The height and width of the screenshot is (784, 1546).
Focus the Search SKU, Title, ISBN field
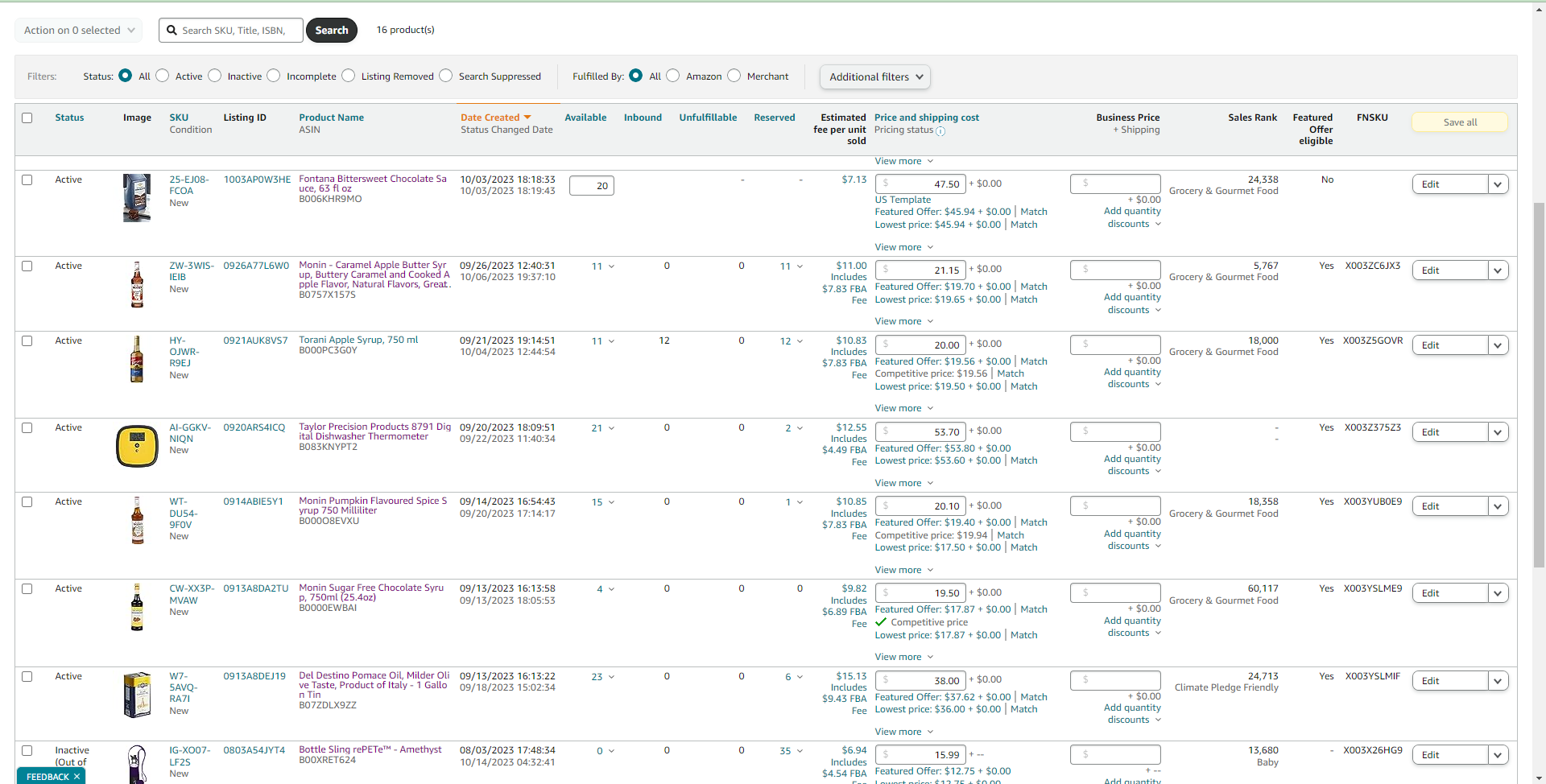(x=231, y=31)
